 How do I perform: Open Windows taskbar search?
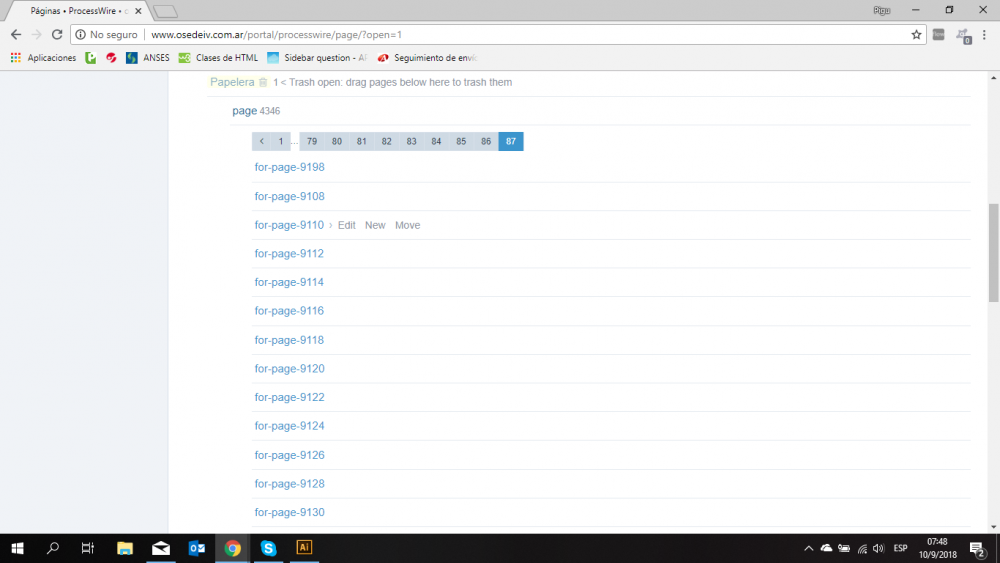pyautogui.click(x=53, y=548)
